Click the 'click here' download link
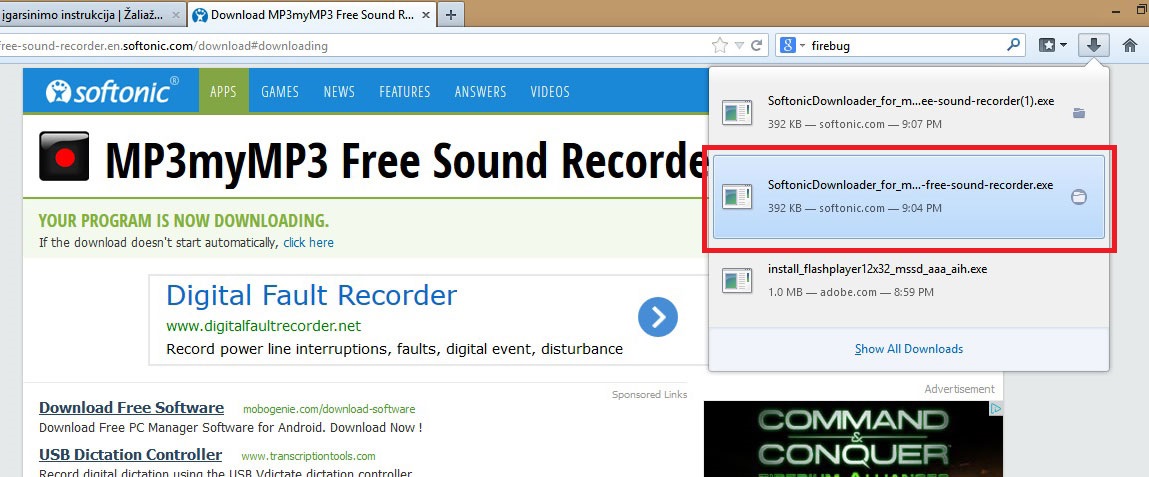Screen dimensions: 1149x477 [x=309, y=243]
